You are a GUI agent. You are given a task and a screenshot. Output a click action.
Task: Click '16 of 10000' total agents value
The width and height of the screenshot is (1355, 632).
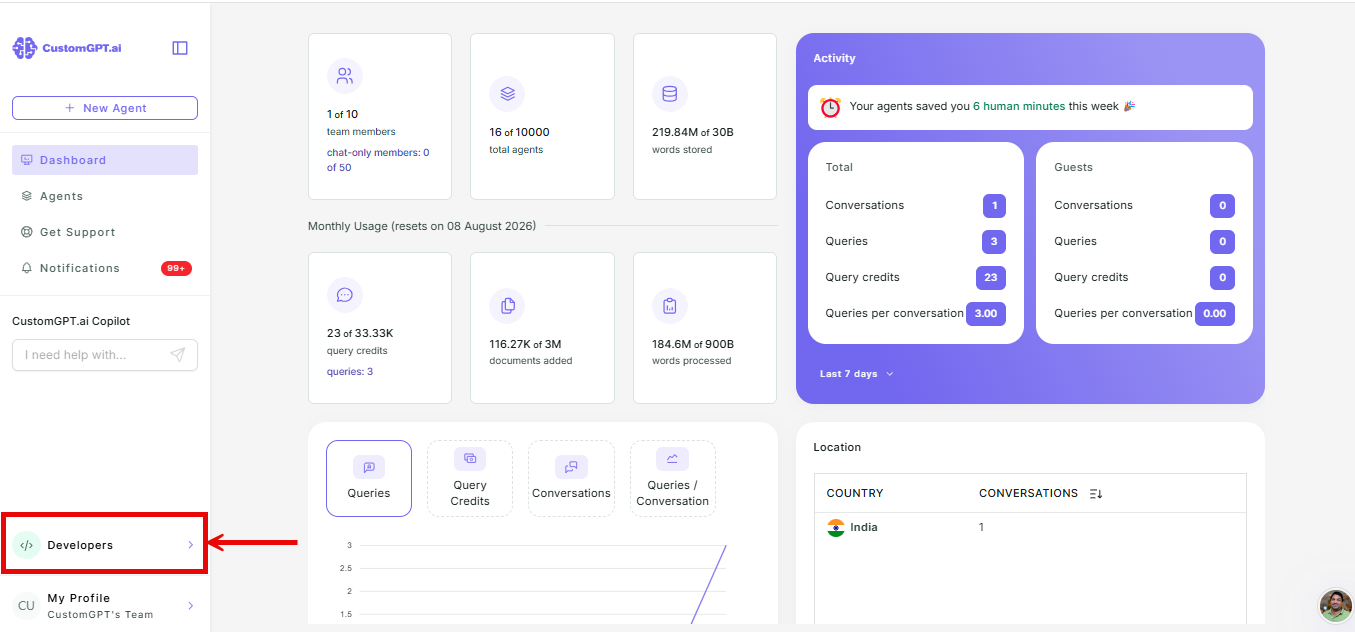pyautogui.click(x=519, y=132)
